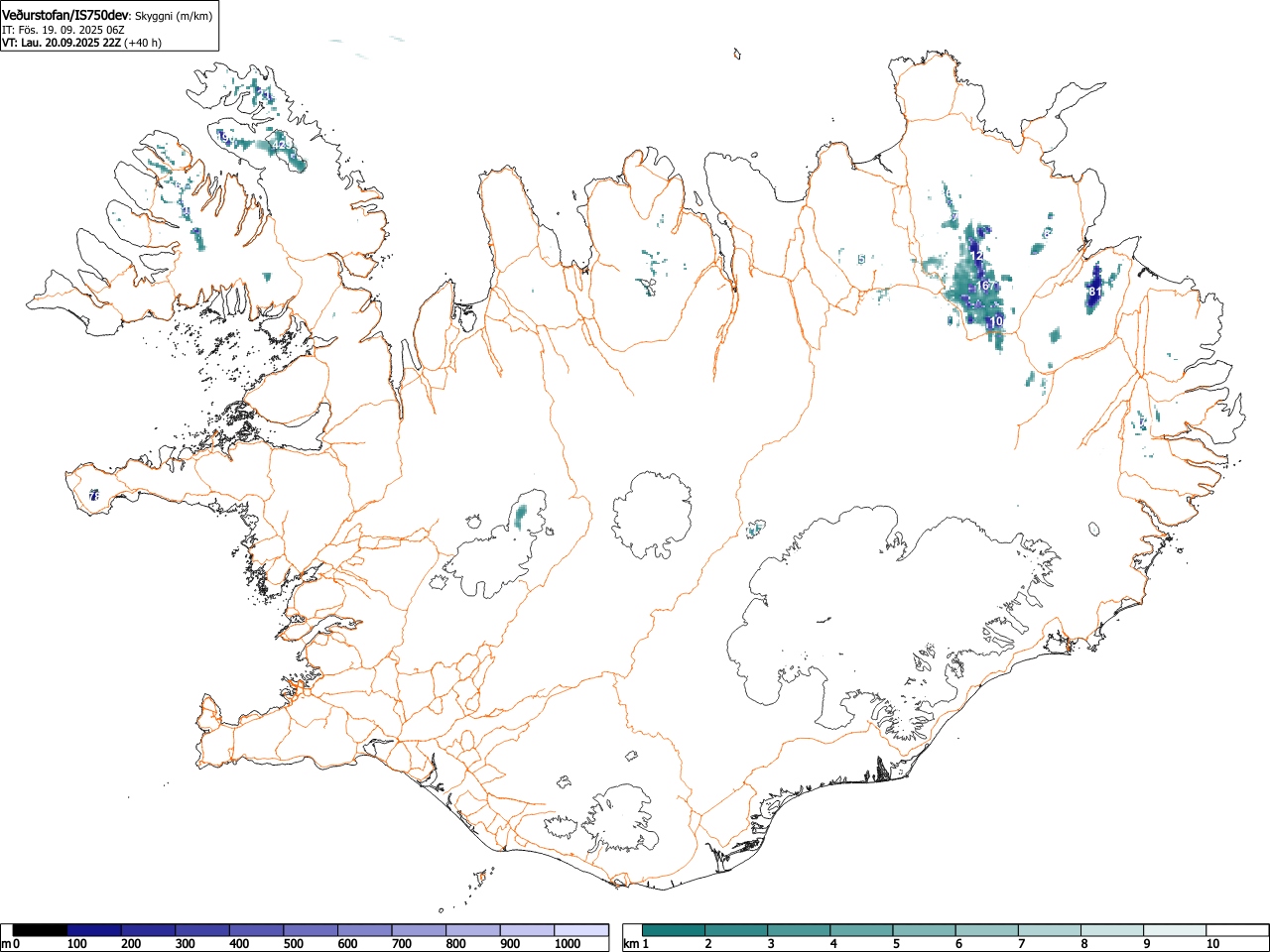
Task: Click the 8–9 km legend swatch
Action: 1111,930
